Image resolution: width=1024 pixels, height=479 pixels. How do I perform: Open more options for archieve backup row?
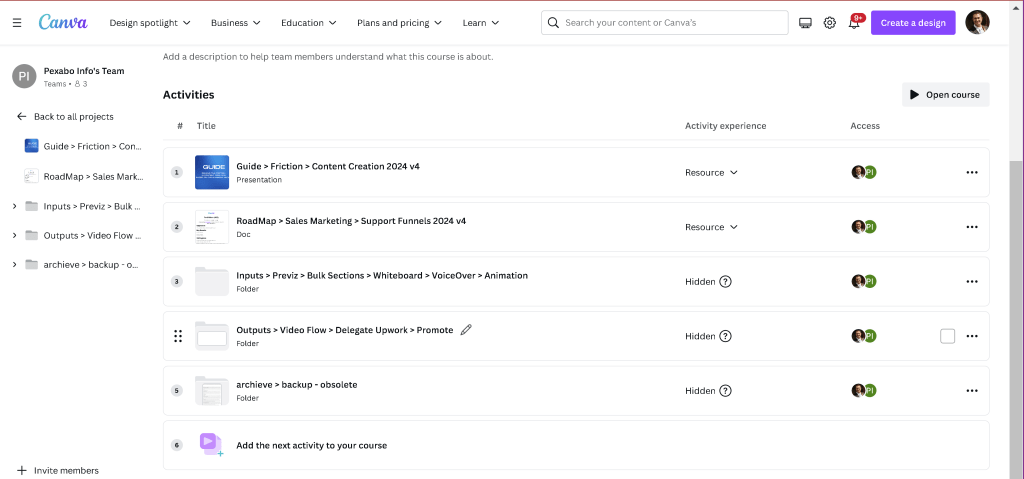pos(972,391)
